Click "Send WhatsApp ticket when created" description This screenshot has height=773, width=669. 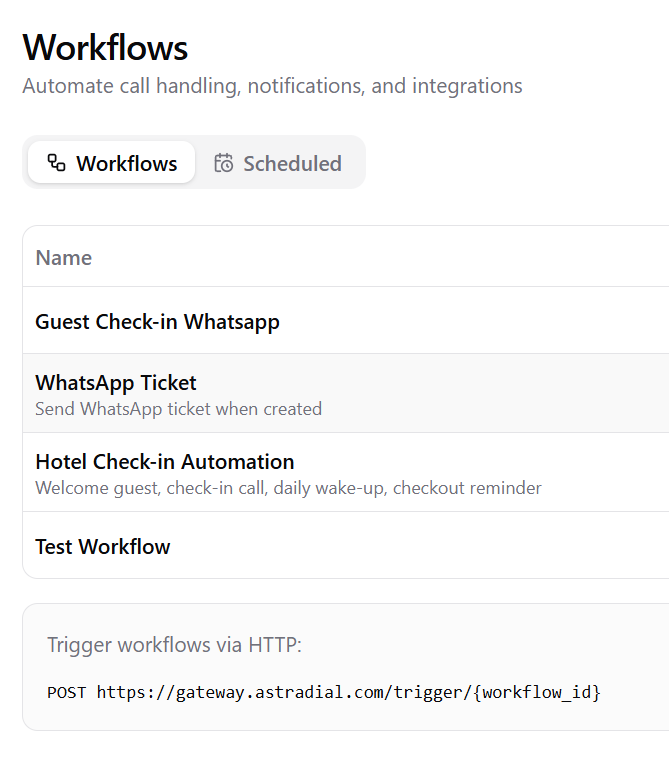click(x=178, y=408)
